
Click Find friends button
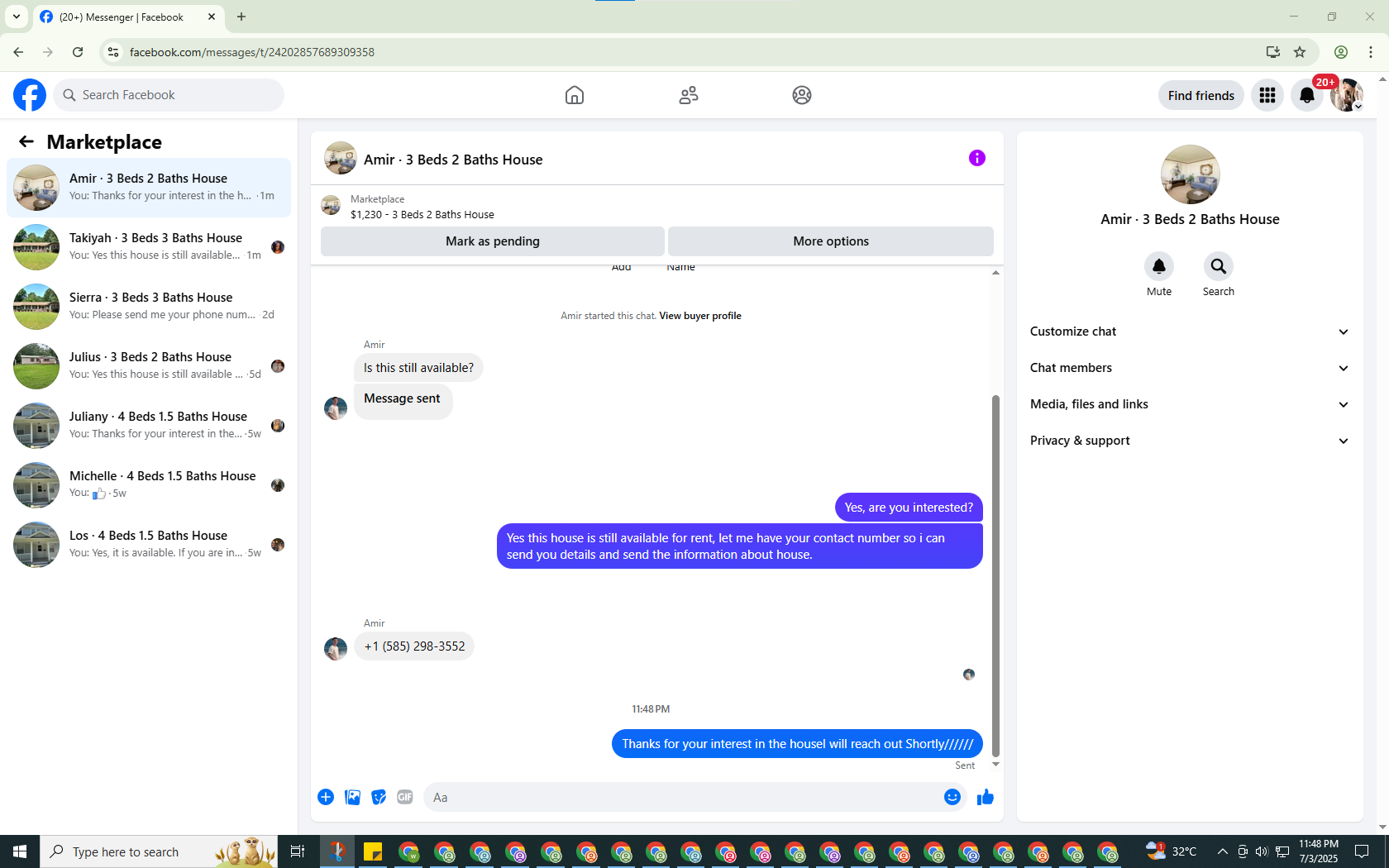point(1201,95)
